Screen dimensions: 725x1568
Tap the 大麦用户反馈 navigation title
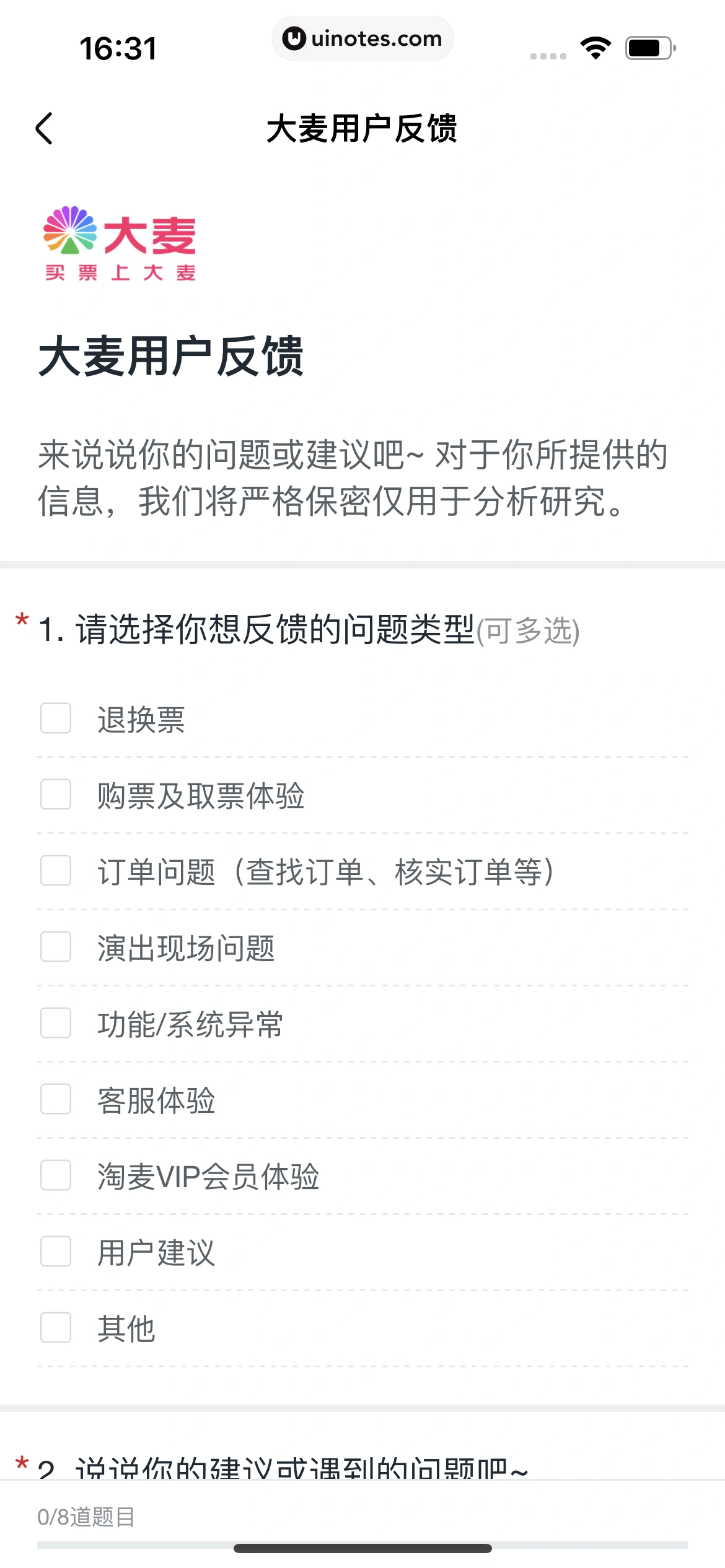click(362, 129)
